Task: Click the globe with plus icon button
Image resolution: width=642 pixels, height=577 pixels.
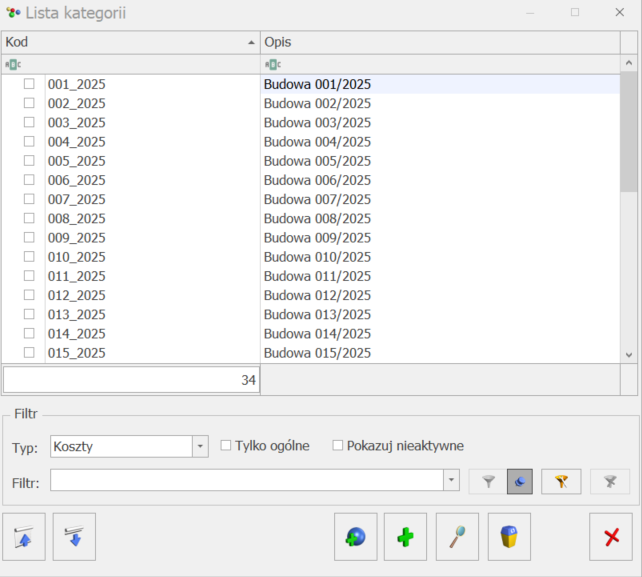Action: (355, 536)
